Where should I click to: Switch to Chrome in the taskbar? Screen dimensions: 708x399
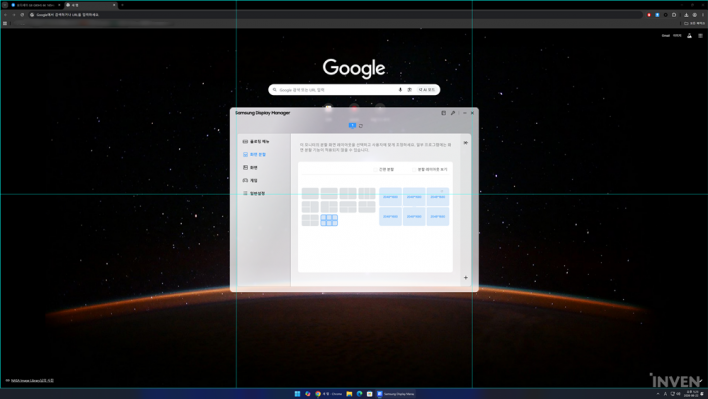click(328, 394)
